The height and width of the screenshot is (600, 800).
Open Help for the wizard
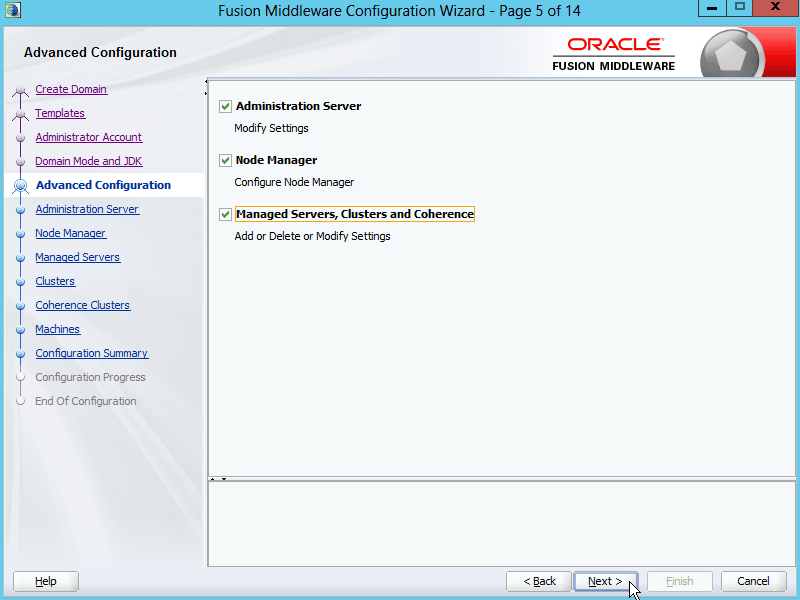tap(46, 581)
